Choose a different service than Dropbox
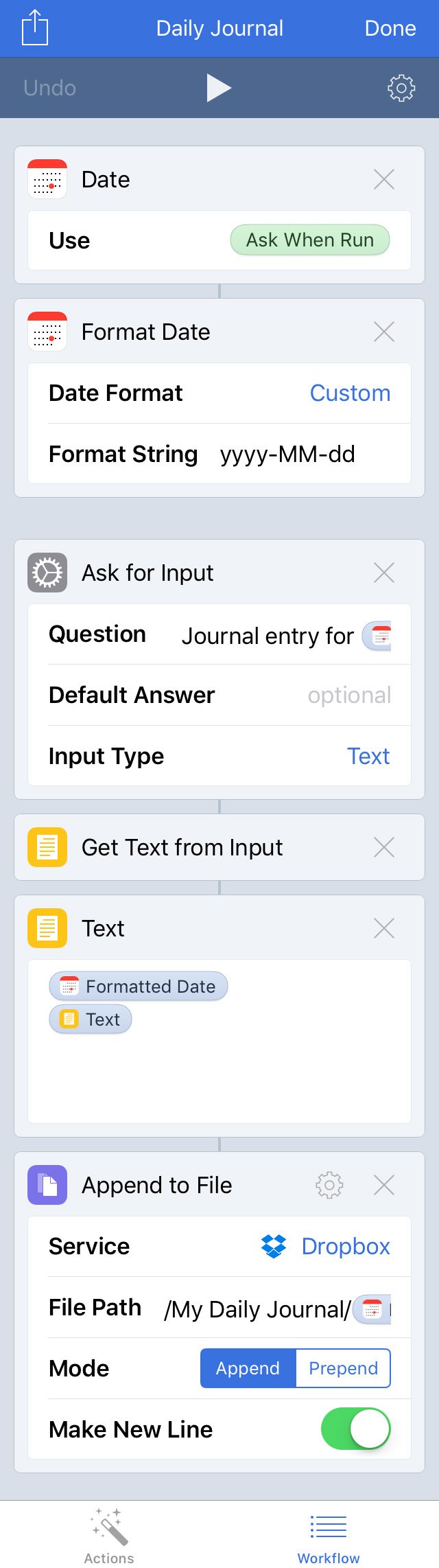 (x=327, y=1247)
